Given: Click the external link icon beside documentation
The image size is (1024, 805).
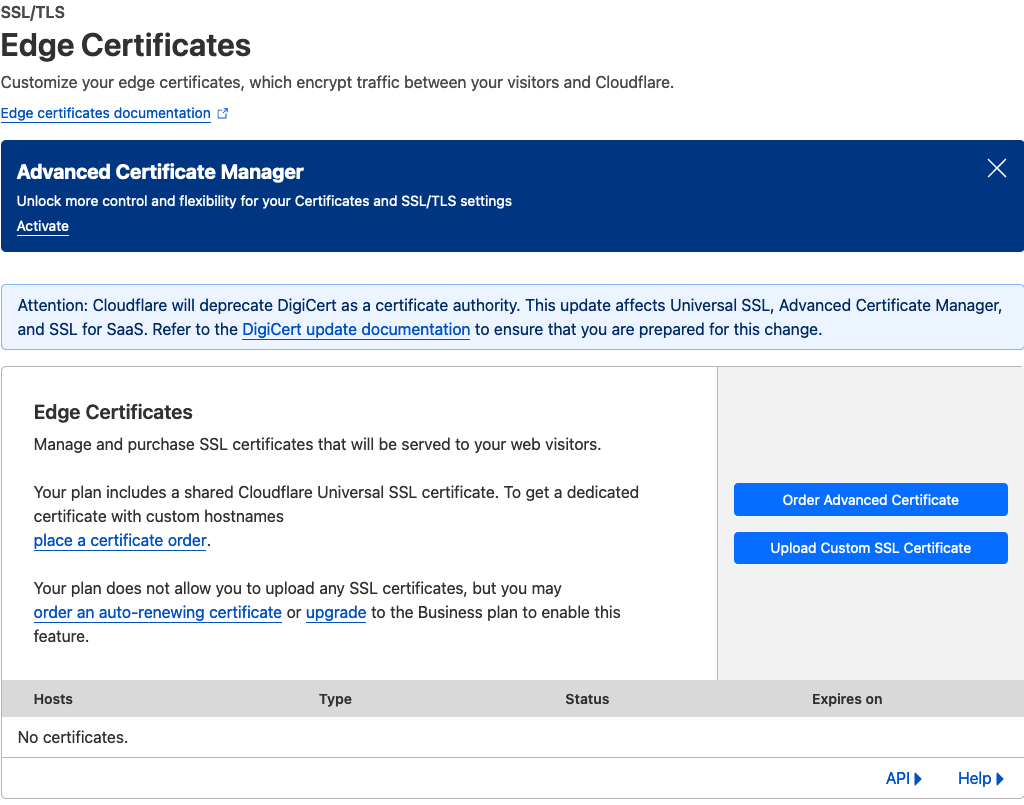Looking at the screenshot, I should click(x=223, y=114).
